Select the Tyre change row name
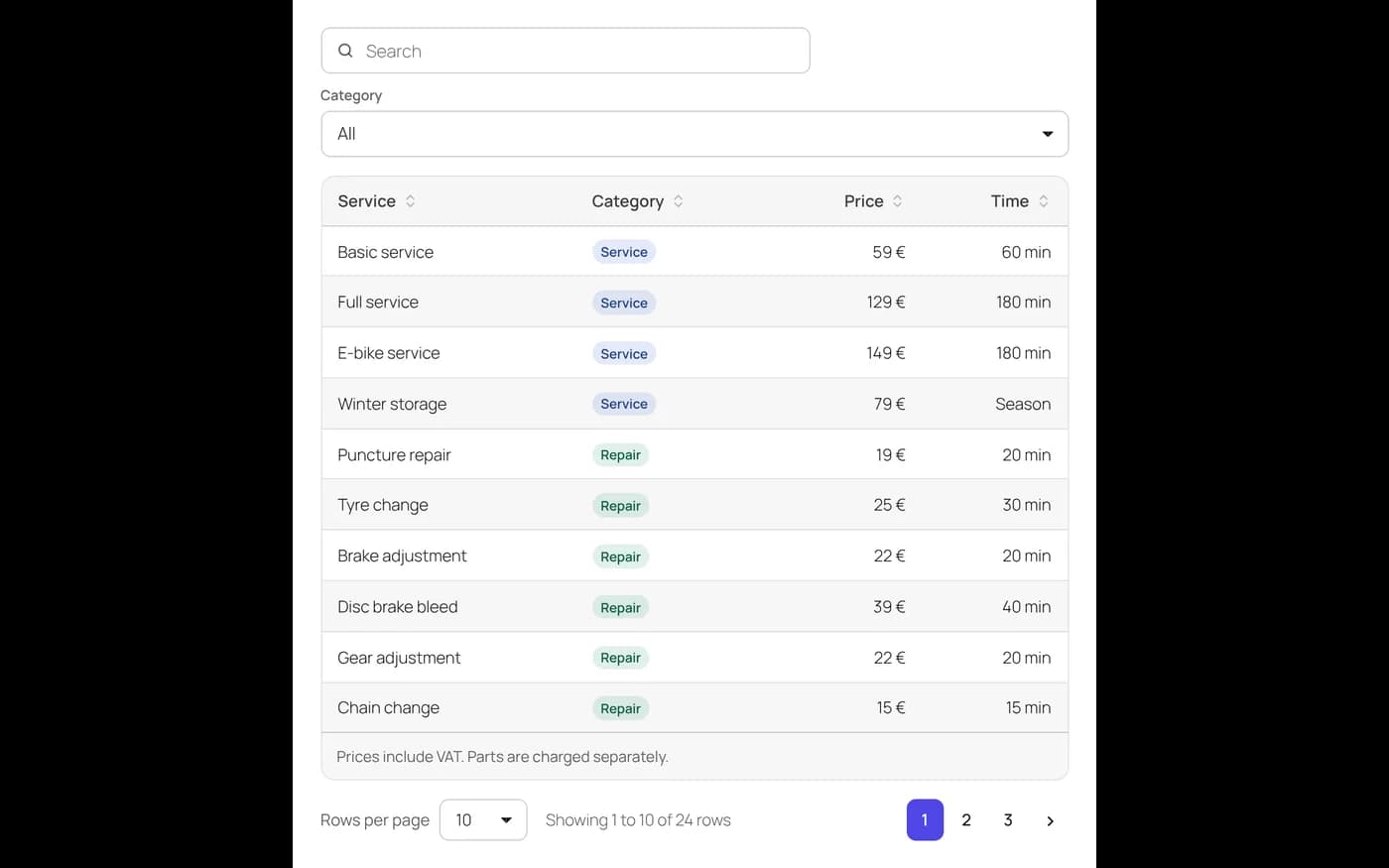This screenshot has height=868, width=1389. pos(383,505)
